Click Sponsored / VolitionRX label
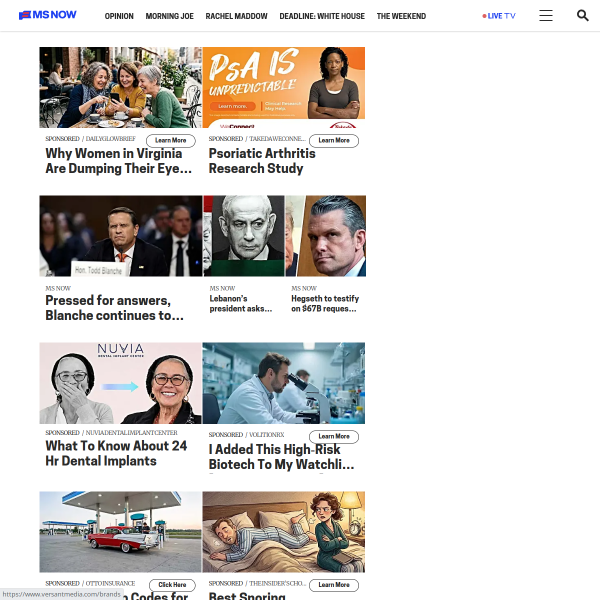 pyautogui.click(x=246, y=435)
